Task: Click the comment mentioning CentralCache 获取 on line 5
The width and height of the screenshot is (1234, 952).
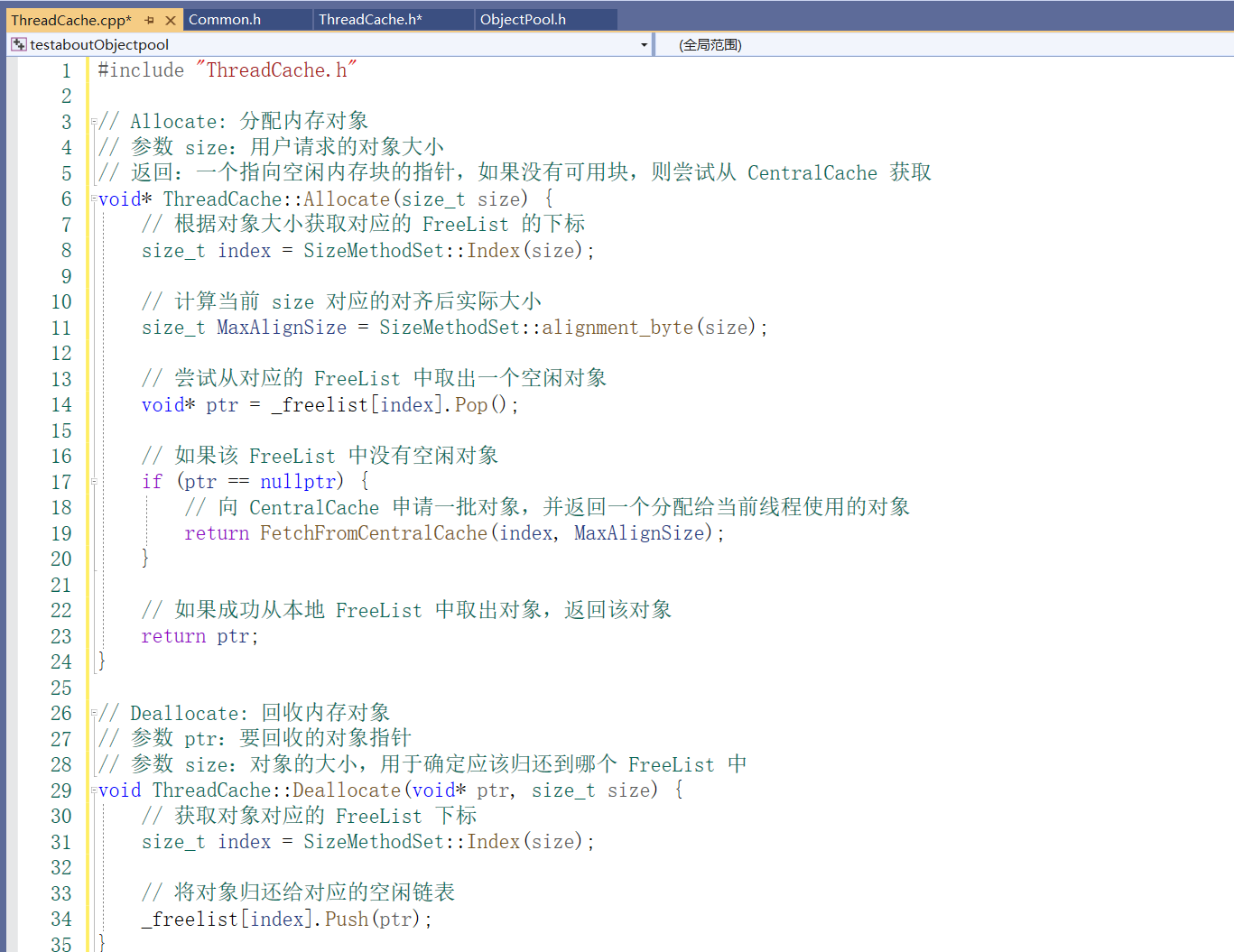Action: [x=515, y=172]
